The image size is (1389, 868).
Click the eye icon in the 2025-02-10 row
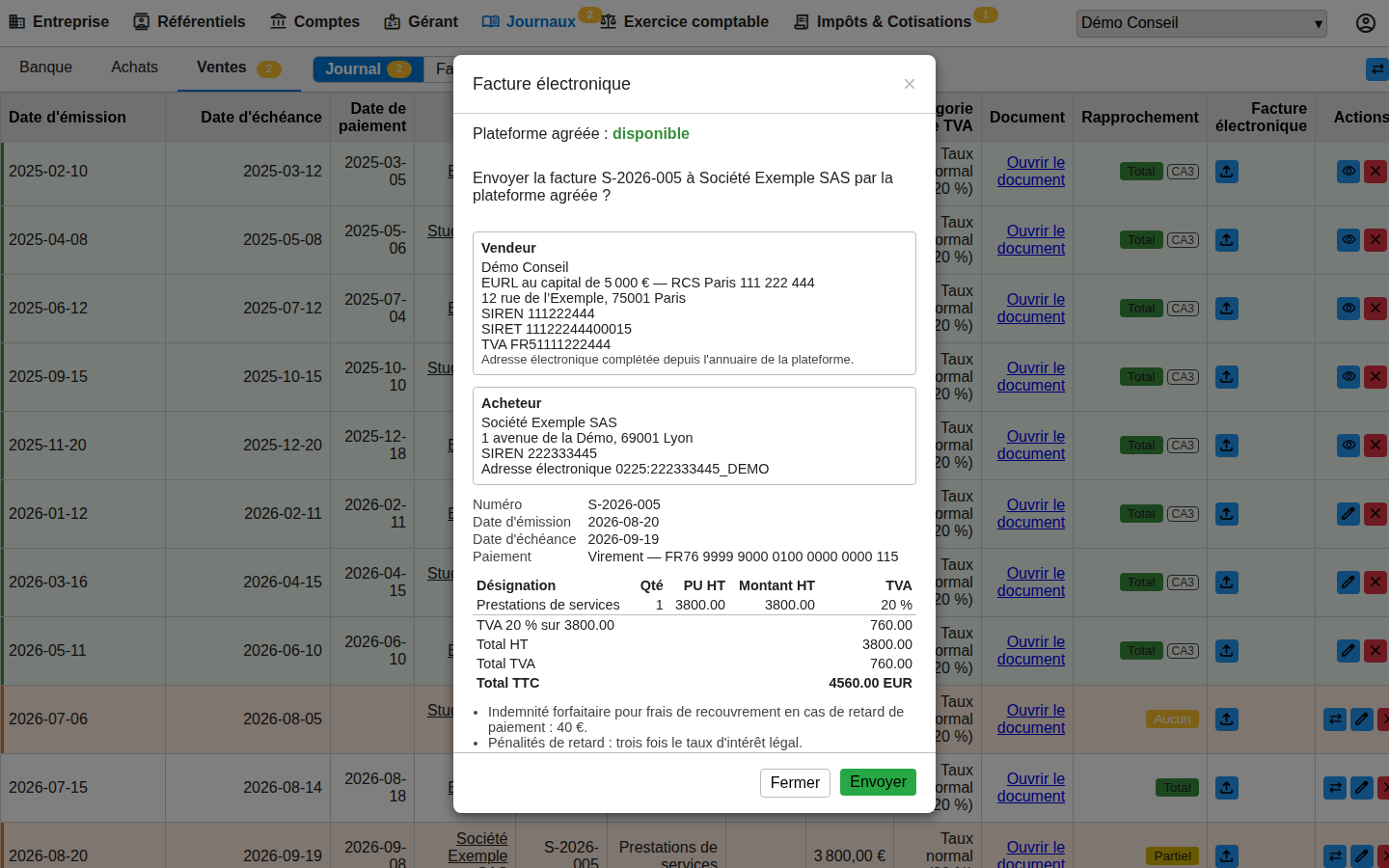(x=1348, y=172)
